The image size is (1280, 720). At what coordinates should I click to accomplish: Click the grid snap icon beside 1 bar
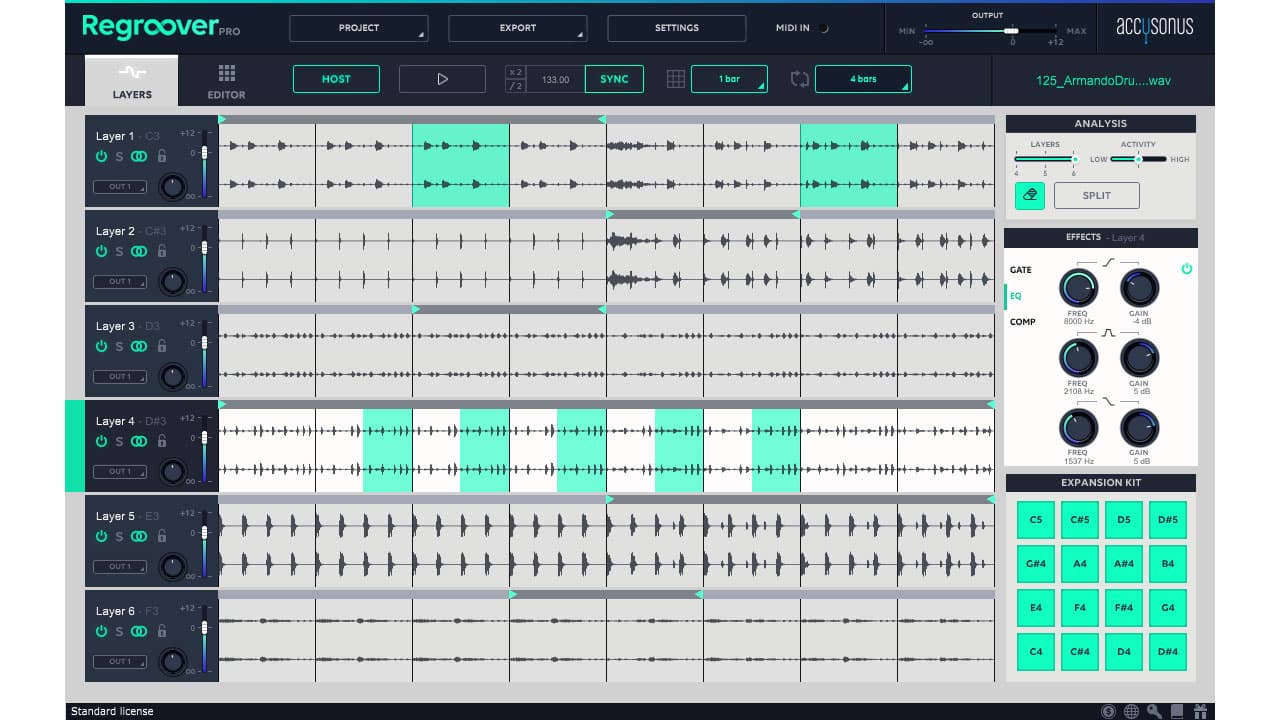tap(676, 79)
